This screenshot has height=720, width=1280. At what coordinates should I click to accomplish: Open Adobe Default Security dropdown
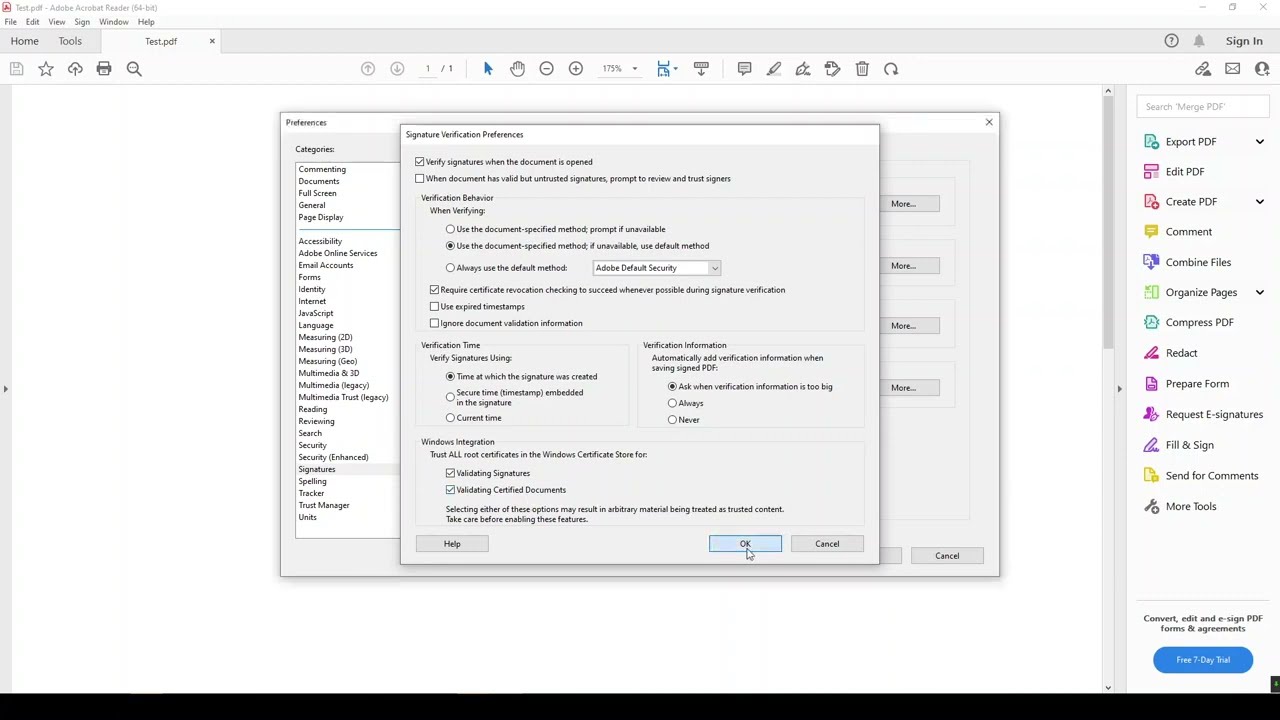[x=656, y=268]
